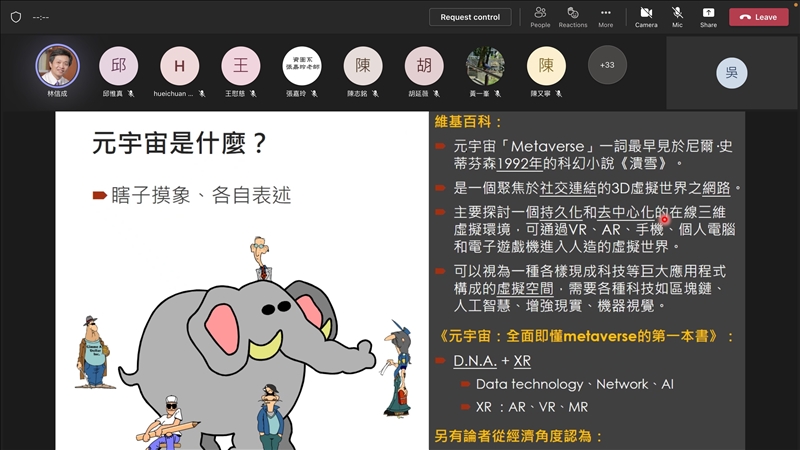The image size is (800, 450).
Task: Expand the +33 additional participants list
Action: pos(607,65)
